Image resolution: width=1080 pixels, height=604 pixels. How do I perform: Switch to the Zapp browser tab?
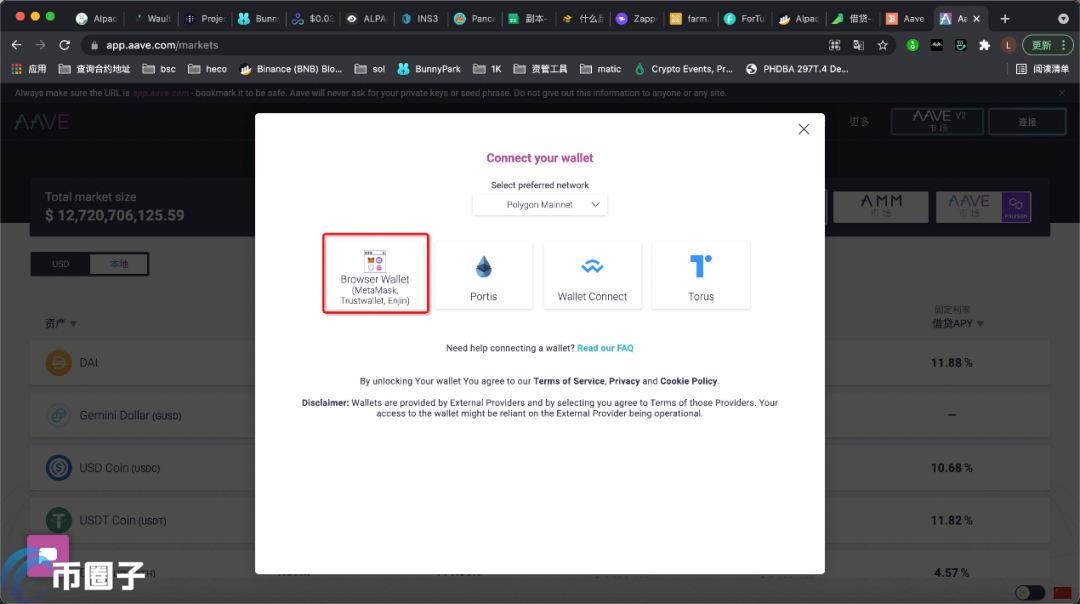636,19
